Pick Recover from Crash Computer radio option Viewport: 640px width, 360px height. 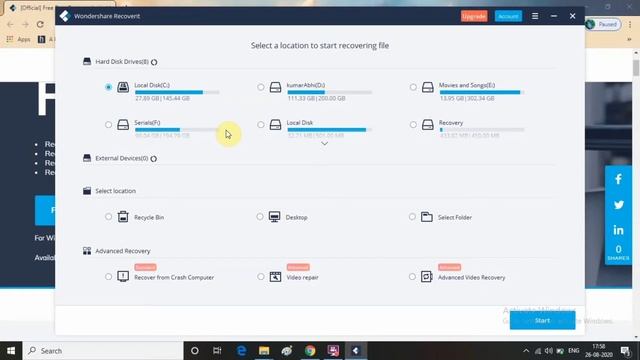pos(108,277)
